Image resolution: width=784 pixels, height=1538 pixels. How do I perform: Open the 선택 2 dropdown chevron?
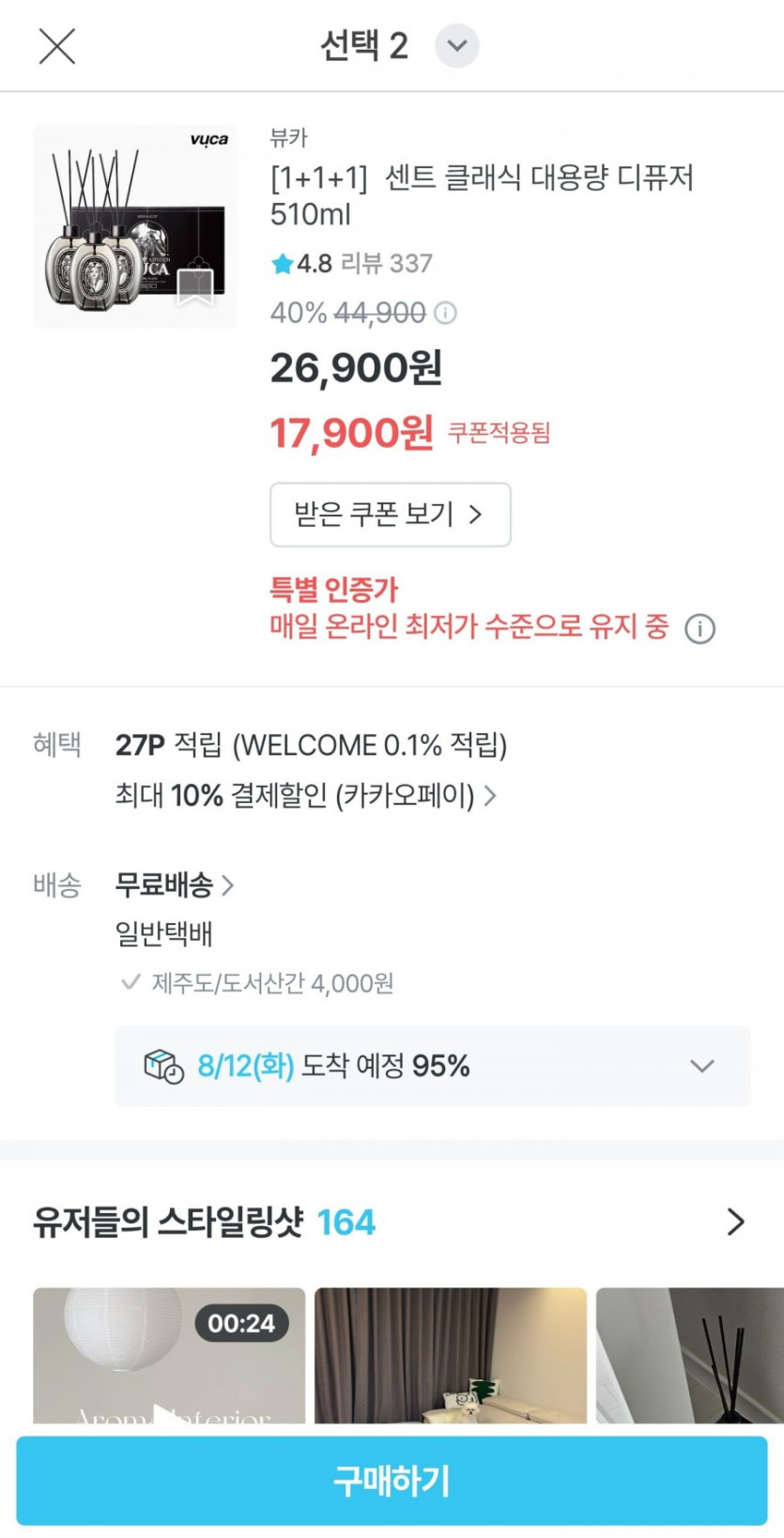tap(456, 46)
